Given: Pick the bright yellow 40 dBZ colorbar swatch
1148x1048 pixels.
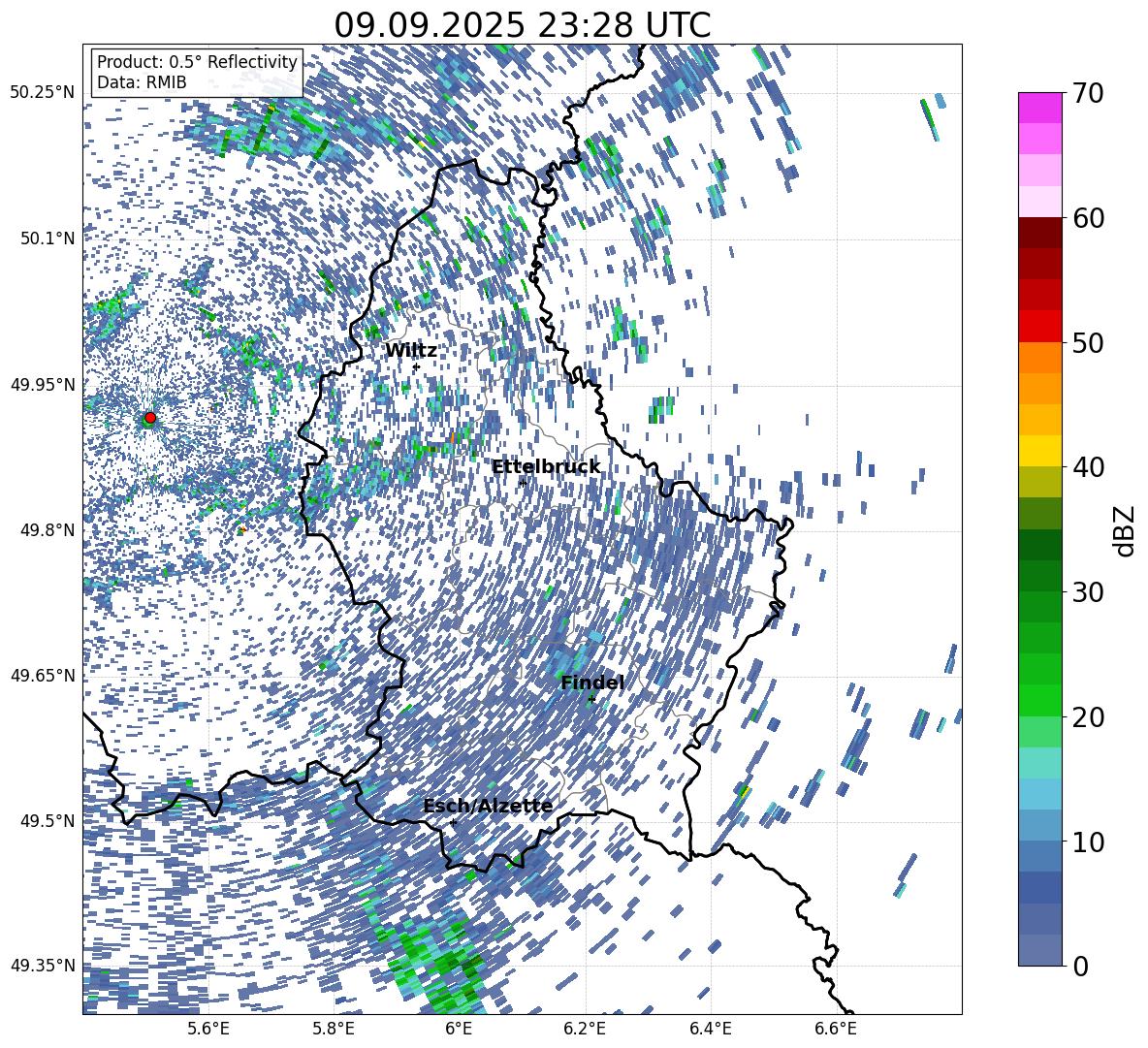Looking at the screenshot, I should pos(1039,451).
